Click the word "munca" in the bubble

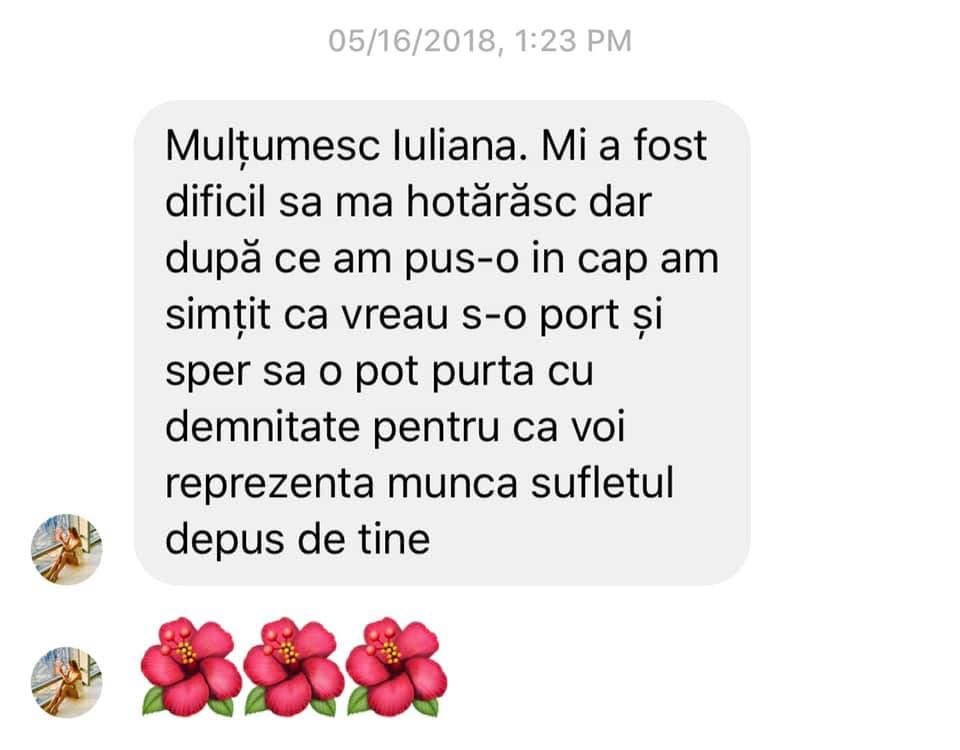(x=452, y=484)
